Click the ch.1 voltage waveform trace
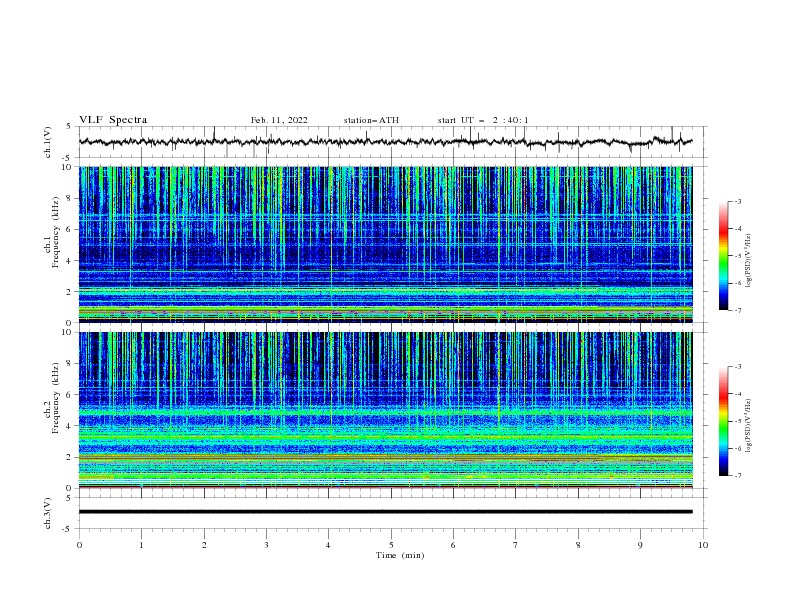 pyautogui.click(x=386, y=142)
